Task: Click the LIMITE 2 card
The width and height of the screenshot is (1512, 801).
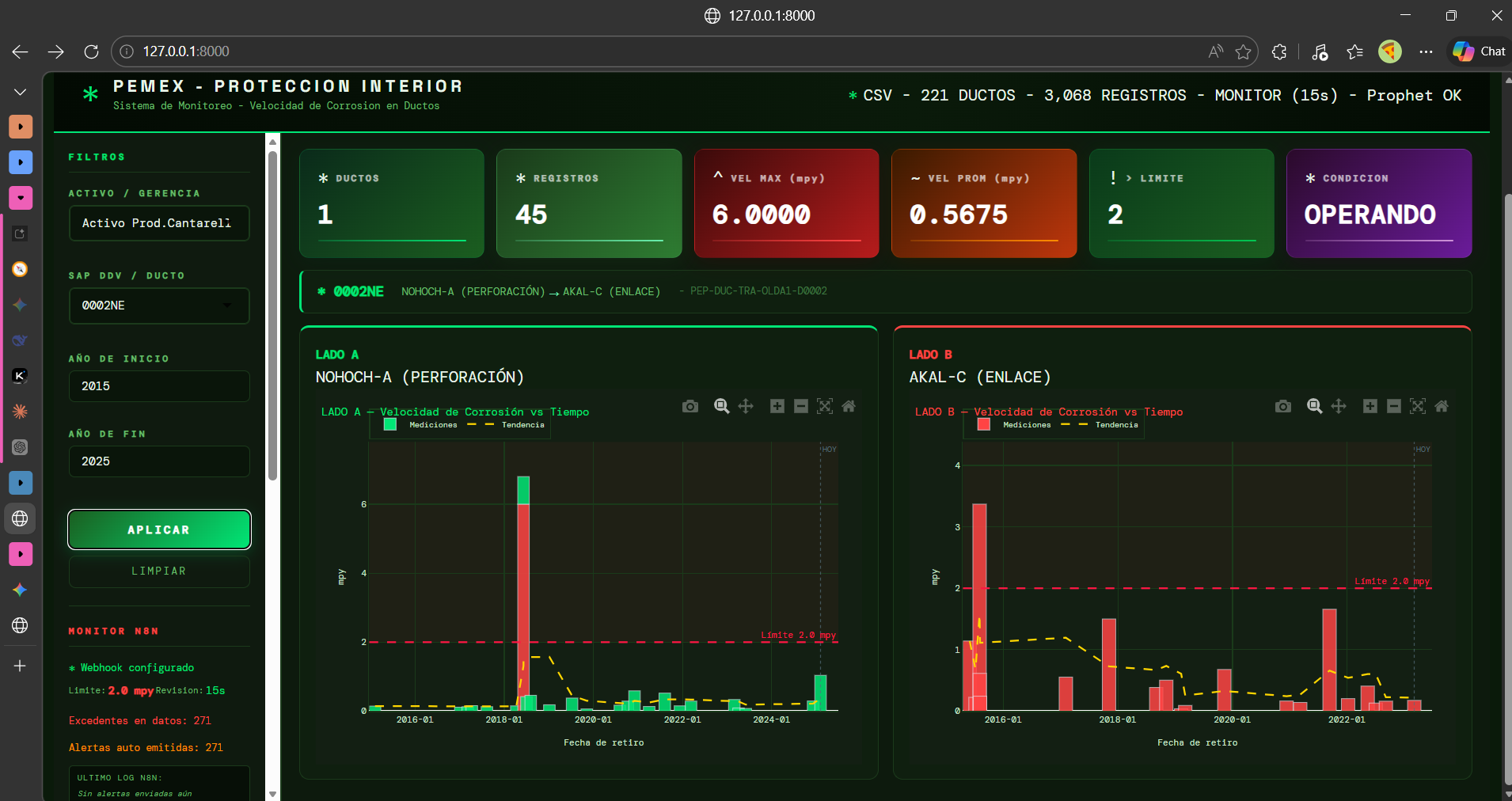Action: (1182, 203)
